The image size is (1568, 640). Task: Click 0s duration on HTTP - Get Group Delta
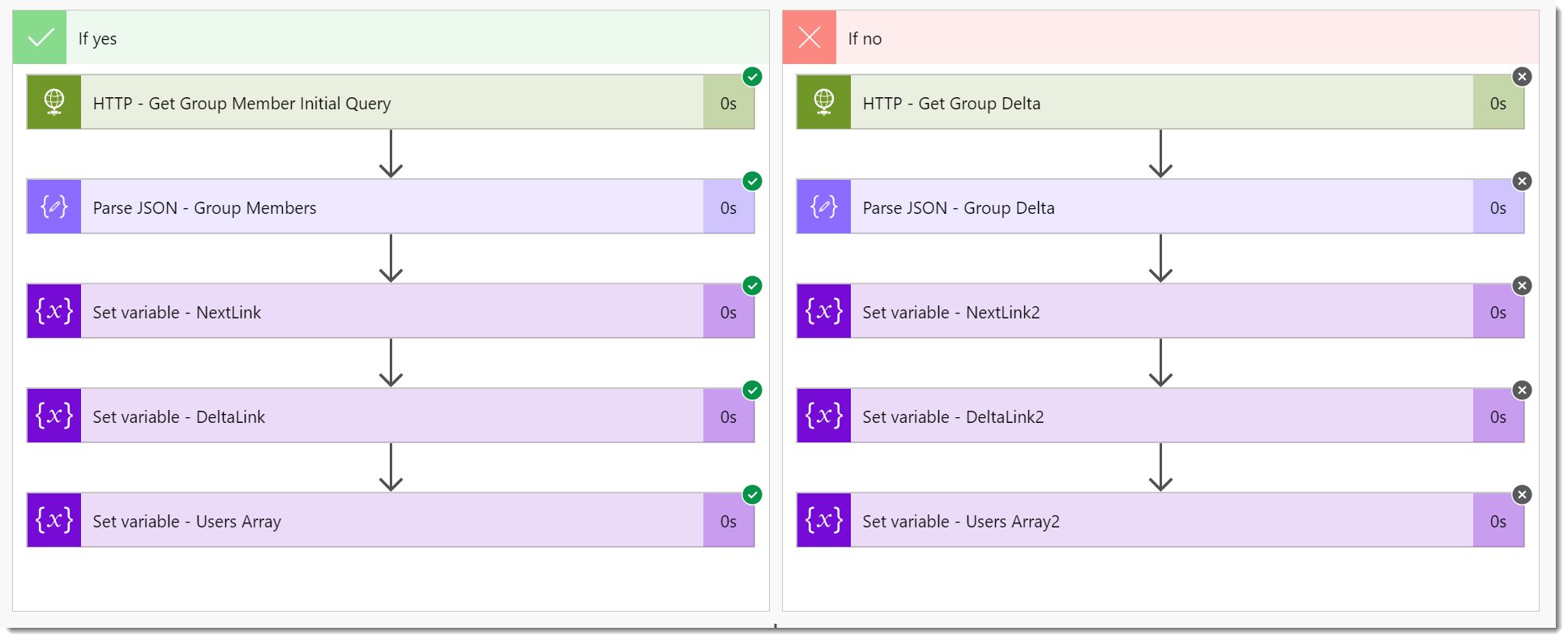pyautogui.click(x=1498, y=104)
